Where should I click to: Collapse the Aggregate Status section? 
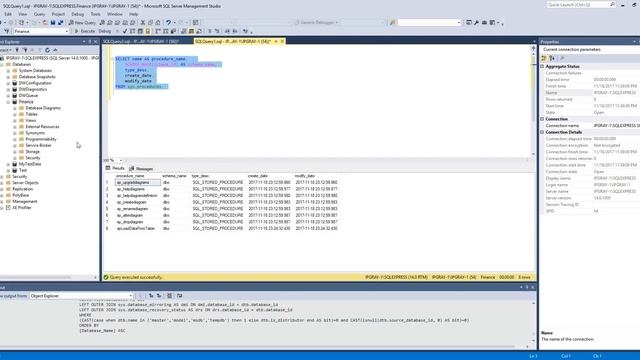click(x=542, y=66)
